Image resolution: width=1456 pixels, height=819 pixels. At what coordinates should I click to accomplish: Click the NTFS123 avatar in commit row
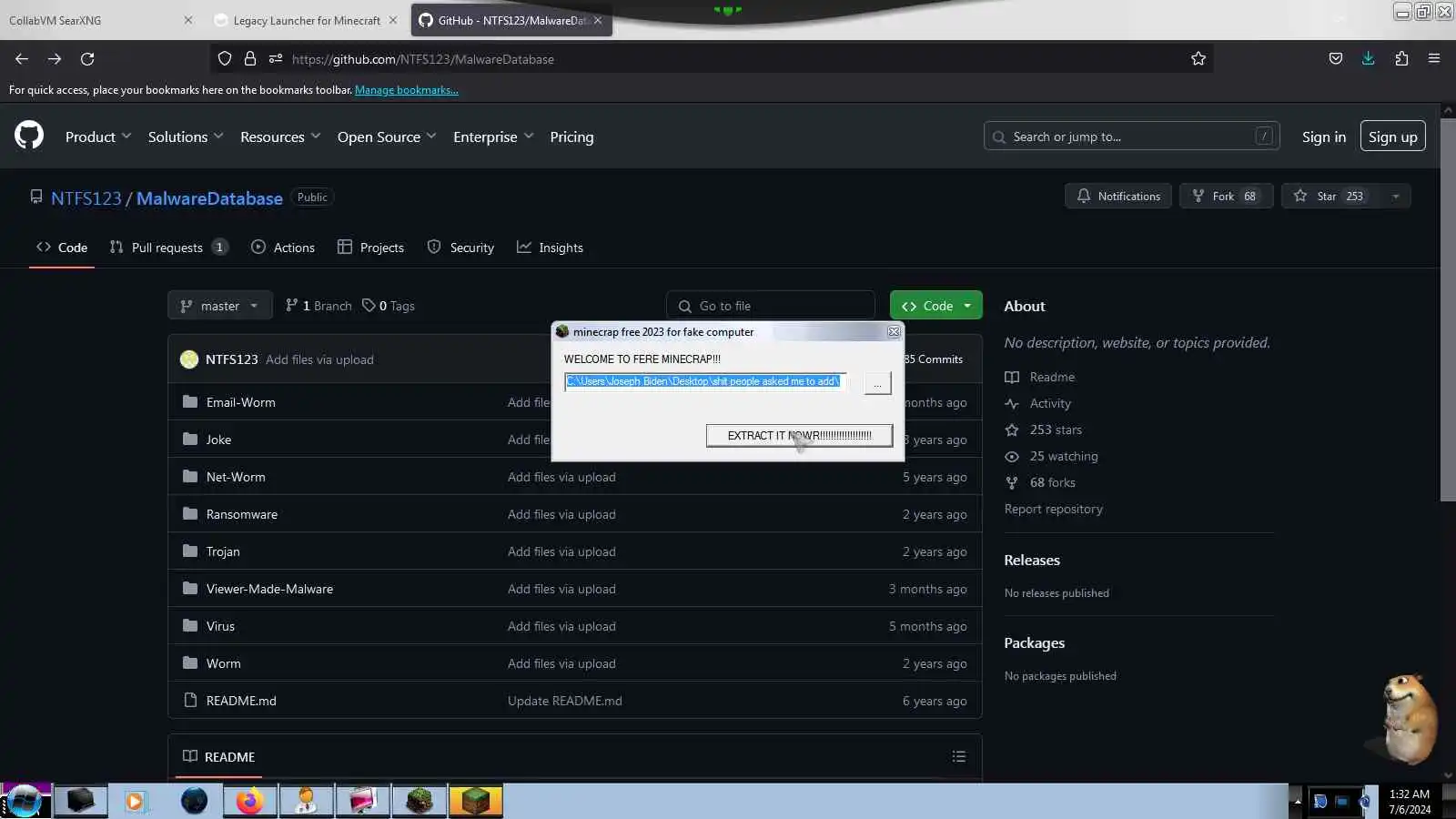(x=189, y=359)
